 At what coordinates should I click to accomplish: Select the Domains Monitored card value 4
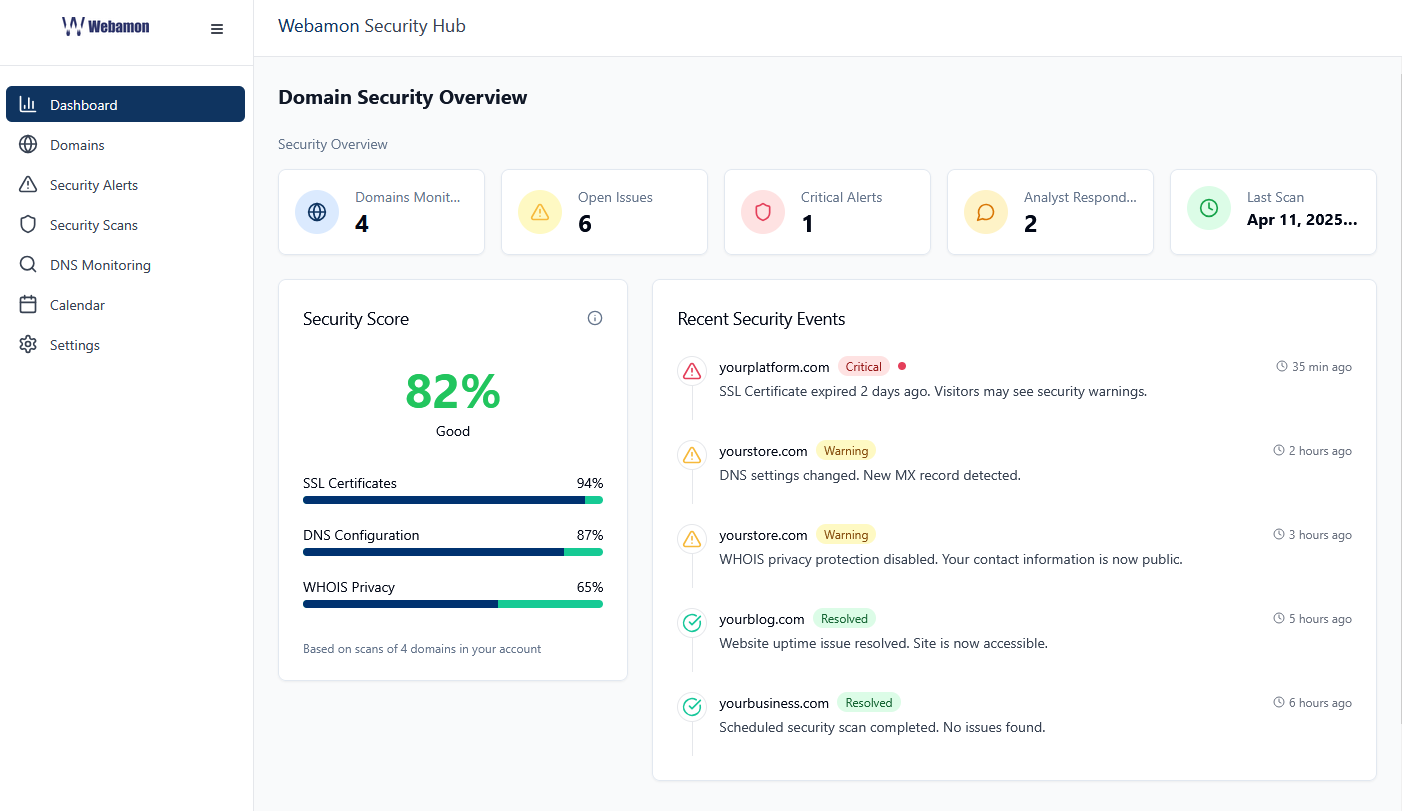coord(362,224)
